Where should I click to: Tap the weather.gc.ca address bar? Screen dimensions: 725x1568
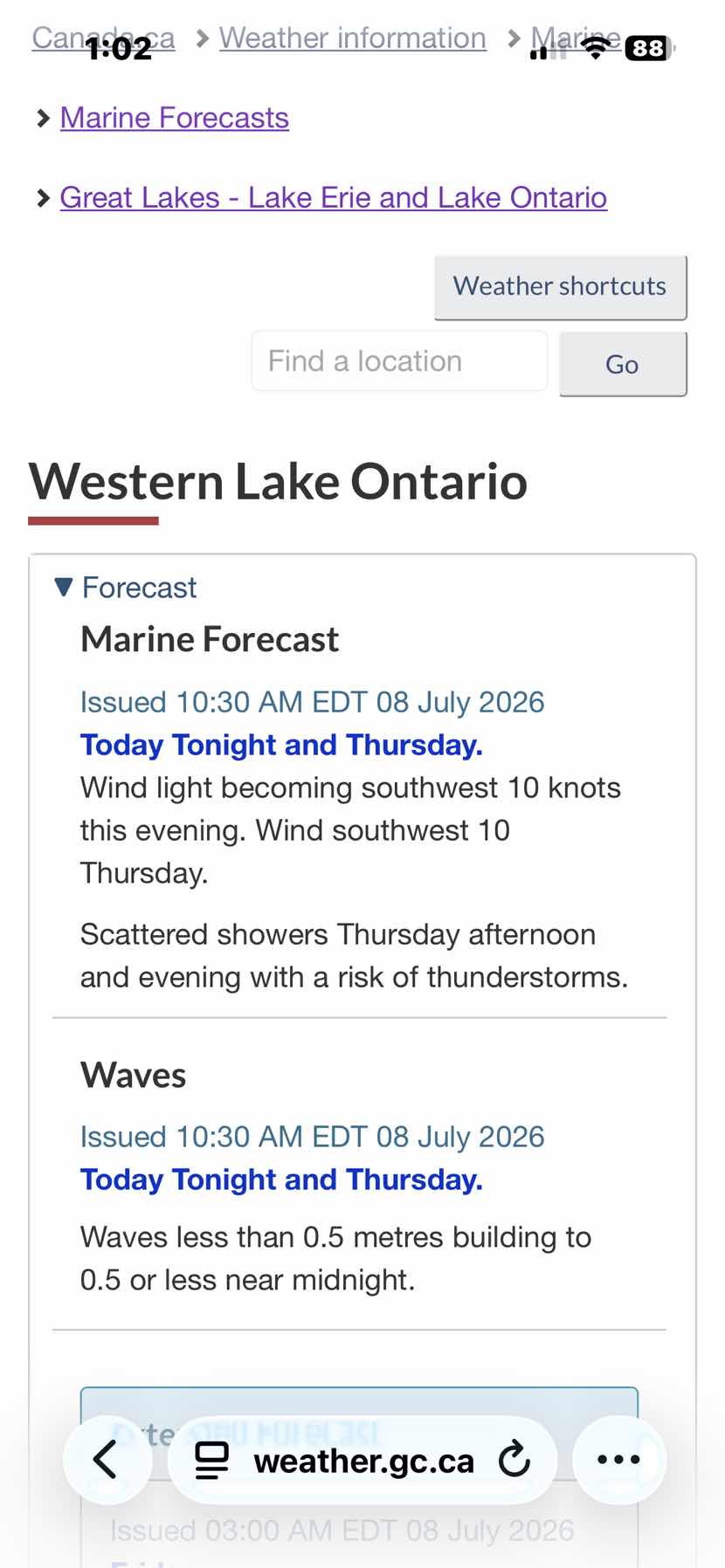point(363,1460)
